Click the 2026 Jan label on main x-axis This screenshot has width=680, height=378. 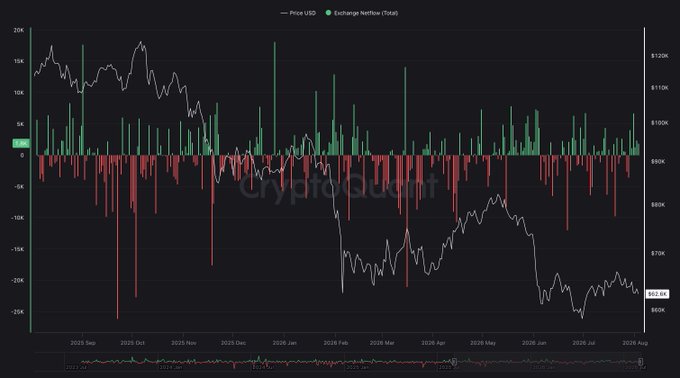pos(284,343)
